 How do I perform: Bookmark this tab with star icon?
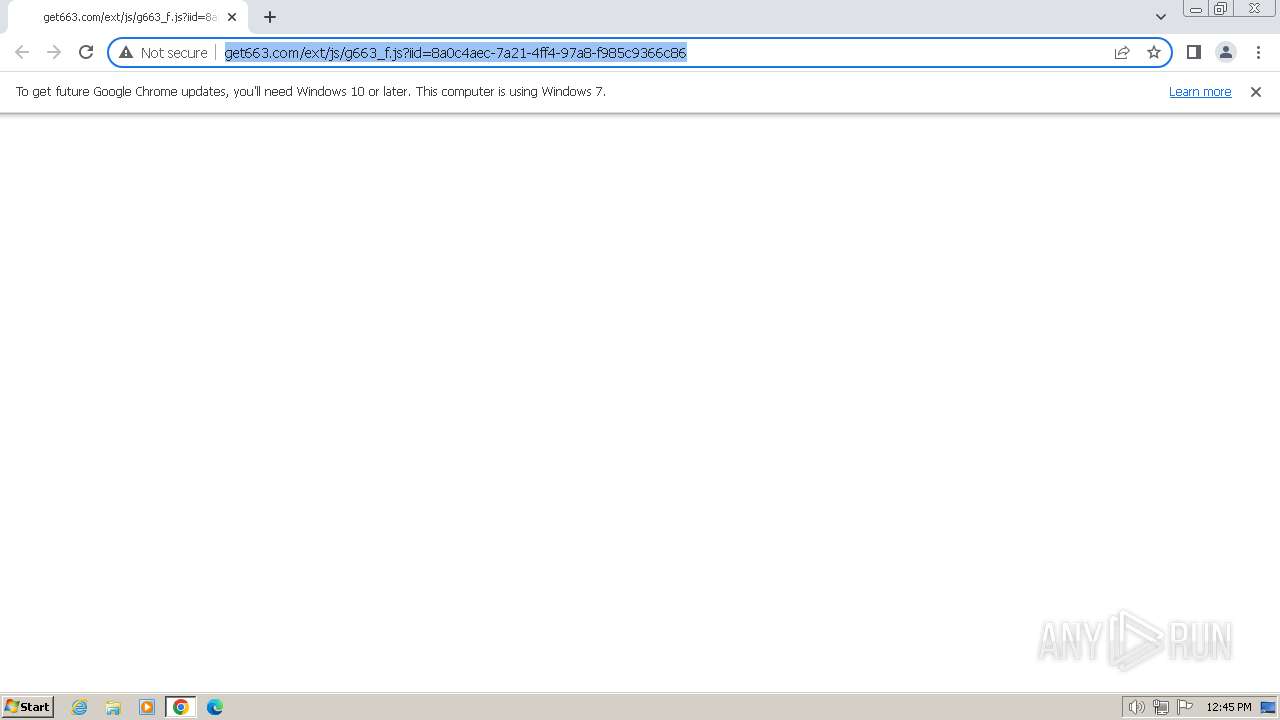click(x=1154, y=52)
